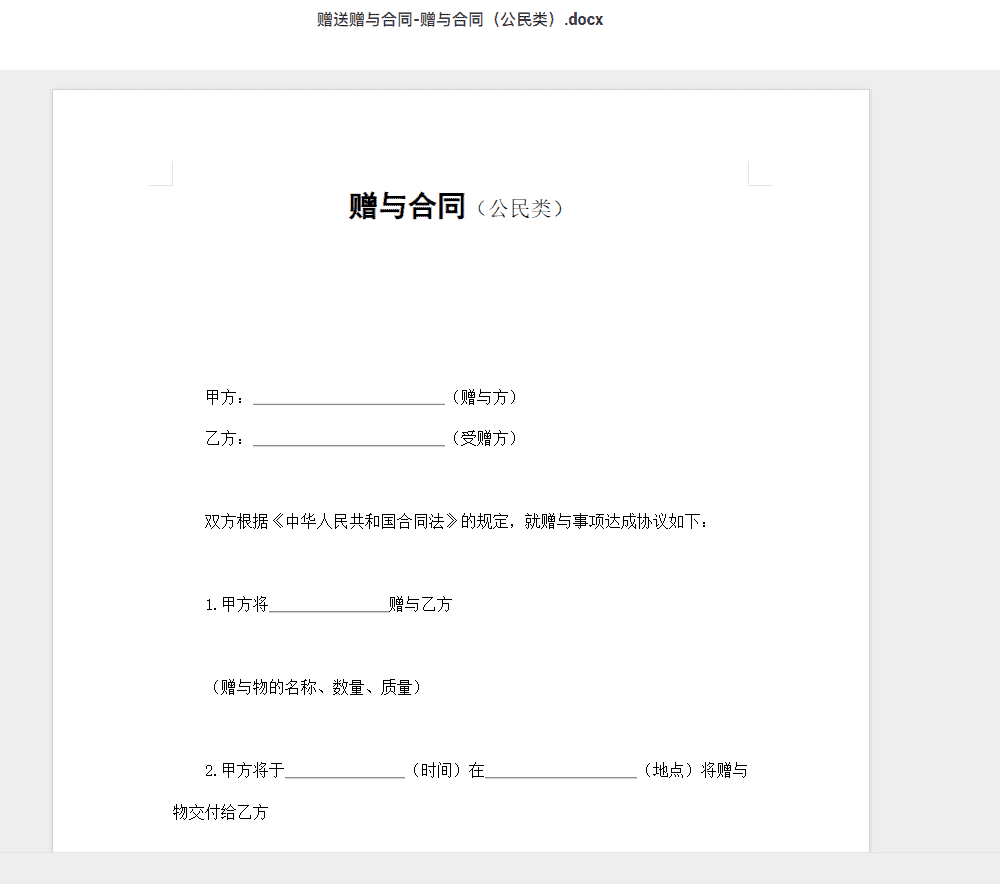Click the blank line after 甲方：

(349, 402)
